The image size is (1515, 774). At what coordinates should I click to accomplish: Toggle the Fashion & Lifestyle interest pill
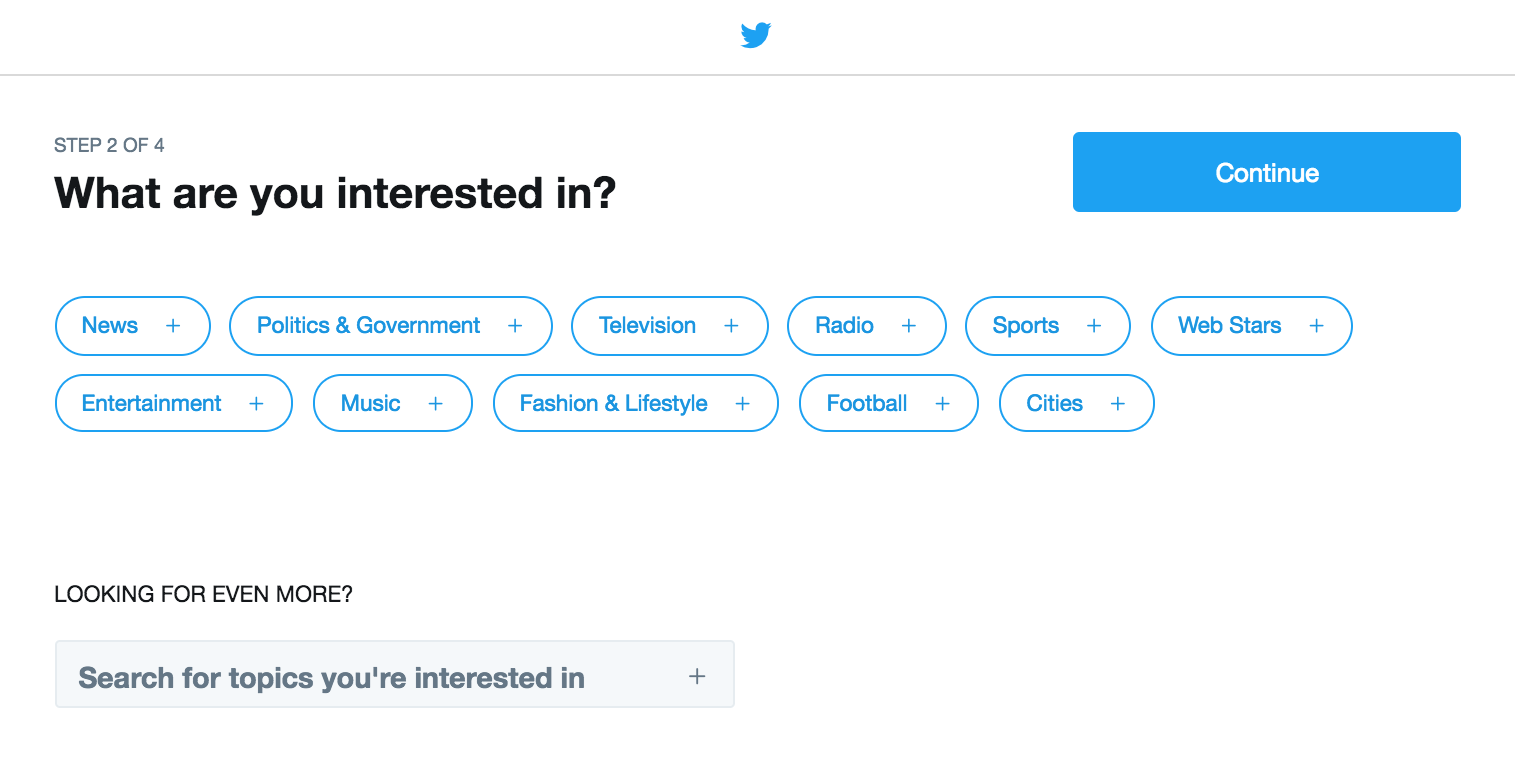[x=636, y=403]
